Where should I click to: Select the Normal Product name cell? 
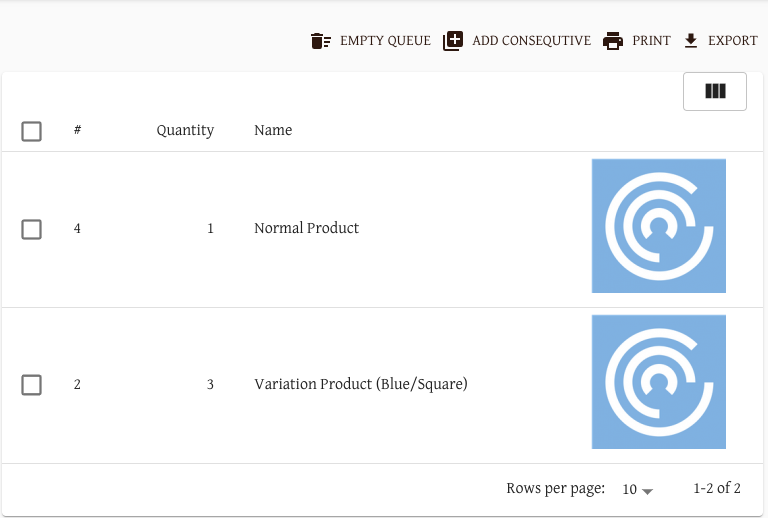(x=307, y=228)
